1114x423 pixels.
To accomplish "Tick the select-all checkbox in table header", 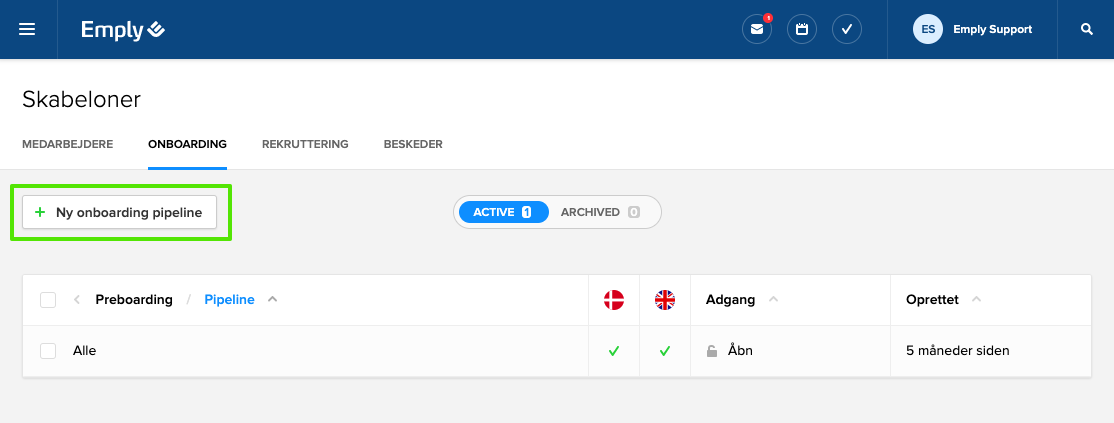I will [x=48, y=300].
